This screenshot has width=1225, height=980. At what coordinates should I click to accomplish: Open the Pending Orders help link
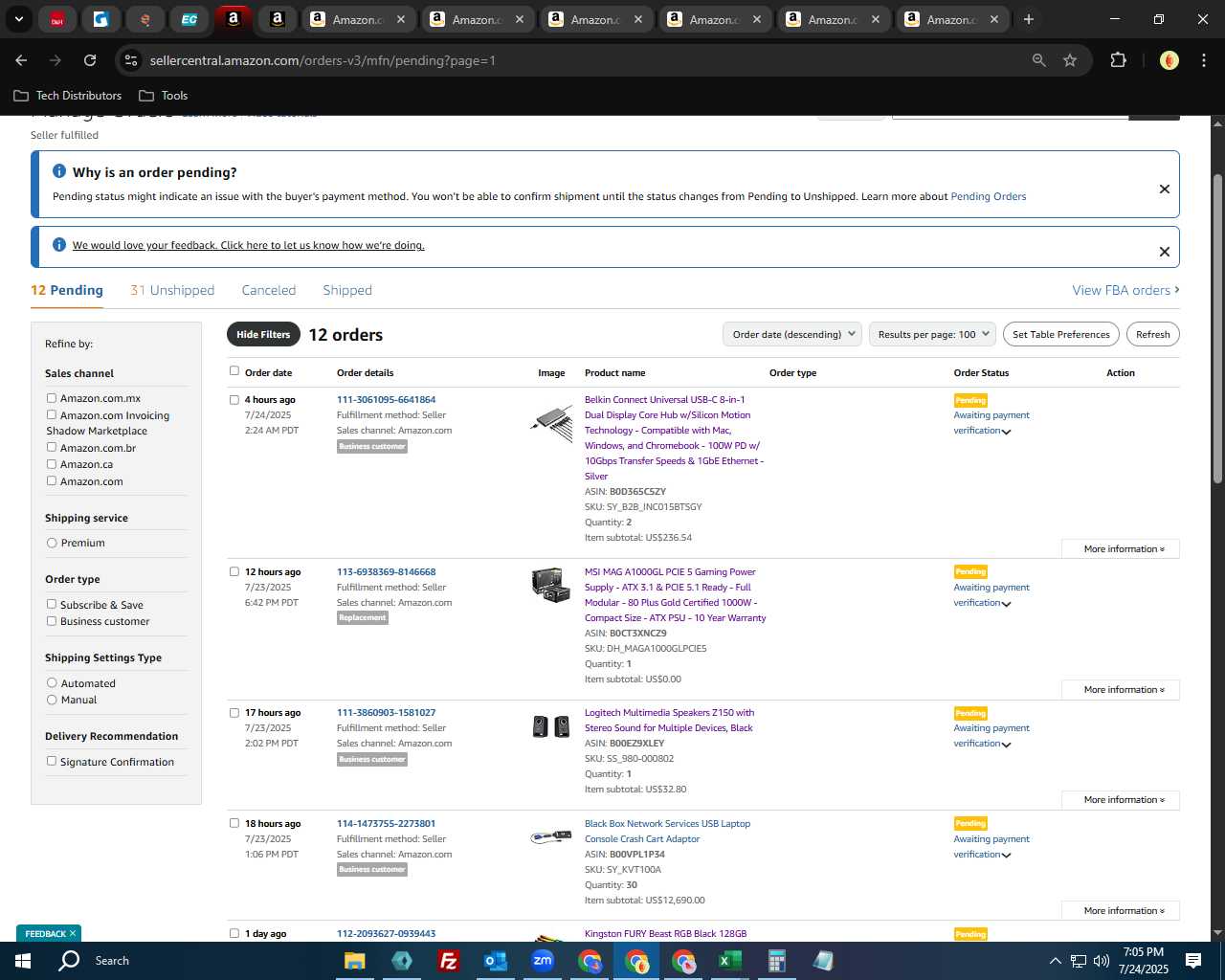coord(988,196)
